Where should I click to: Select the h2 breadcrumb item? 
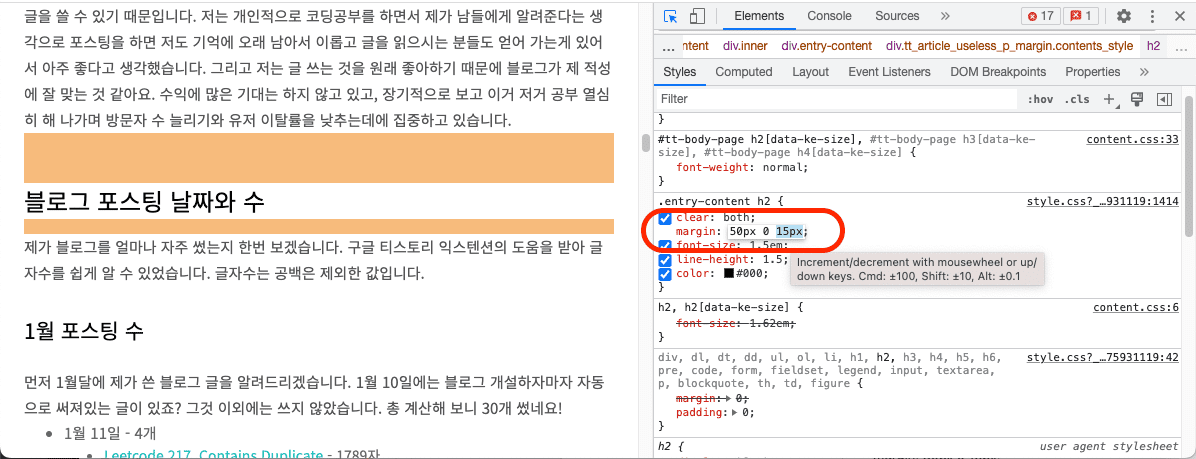(x=1153, y=46)
